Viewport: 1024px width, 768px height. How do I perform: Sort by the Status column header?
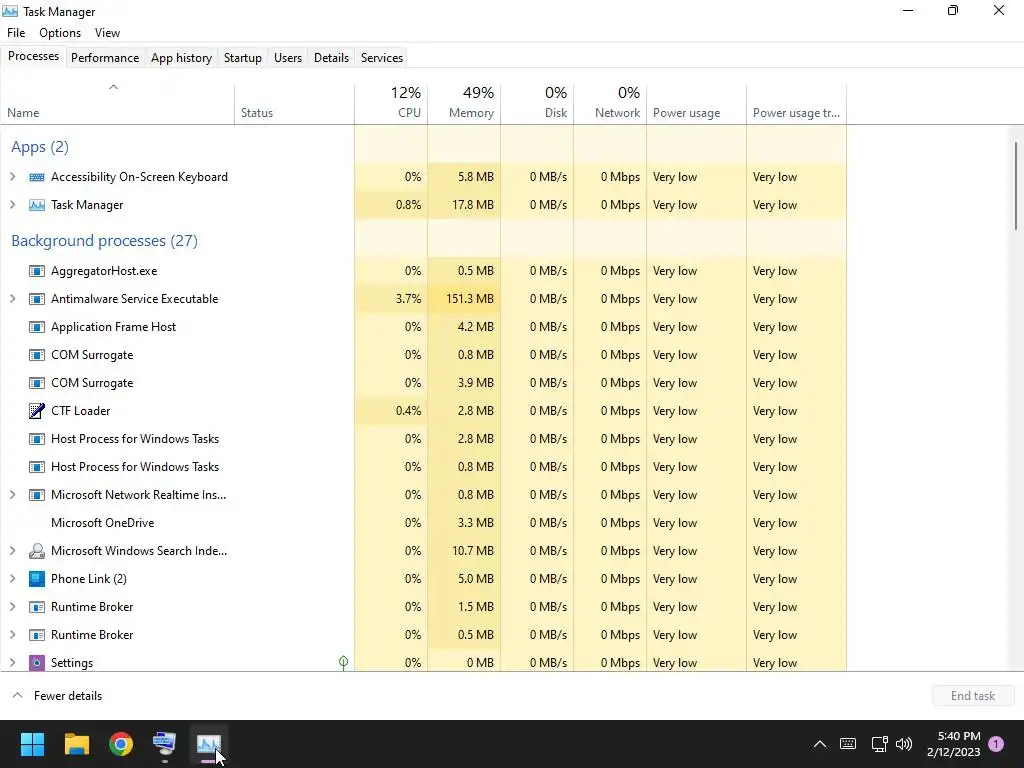(295, 104)
